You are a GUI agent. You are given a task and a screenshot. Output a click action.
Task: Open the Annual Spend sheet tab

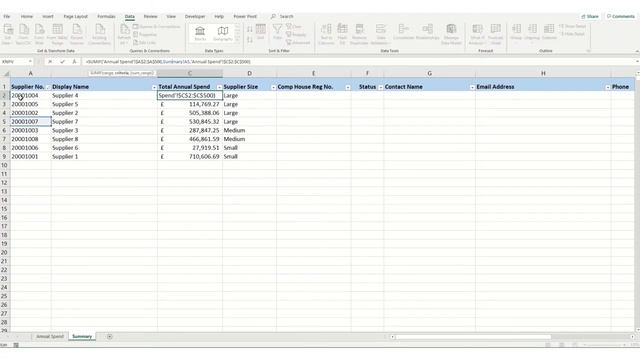[50, 336]
